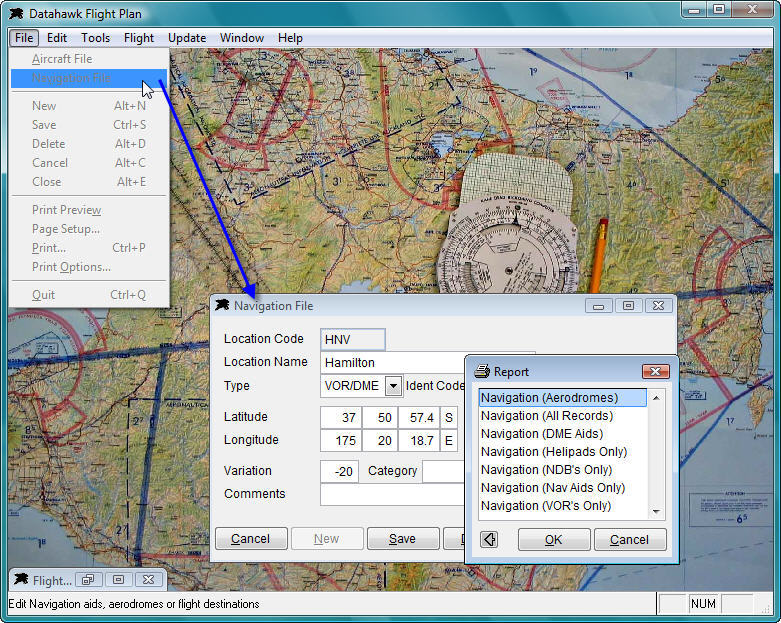The height and width of the screenshot is (623, 781).
Task: Click NUM indicator in status bar
Action: point(703,604)
